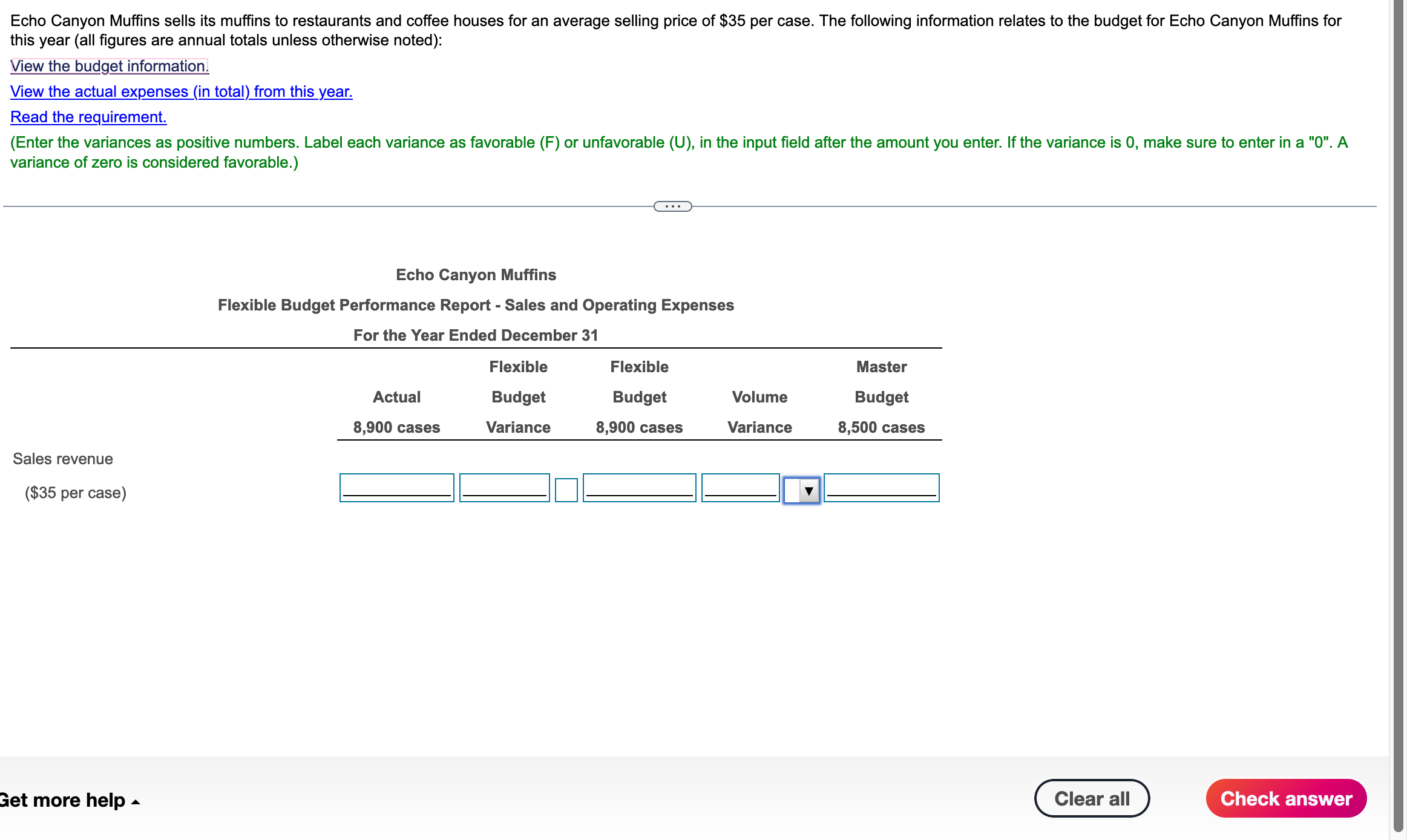Open the actual expenses link

click(181, 91)
